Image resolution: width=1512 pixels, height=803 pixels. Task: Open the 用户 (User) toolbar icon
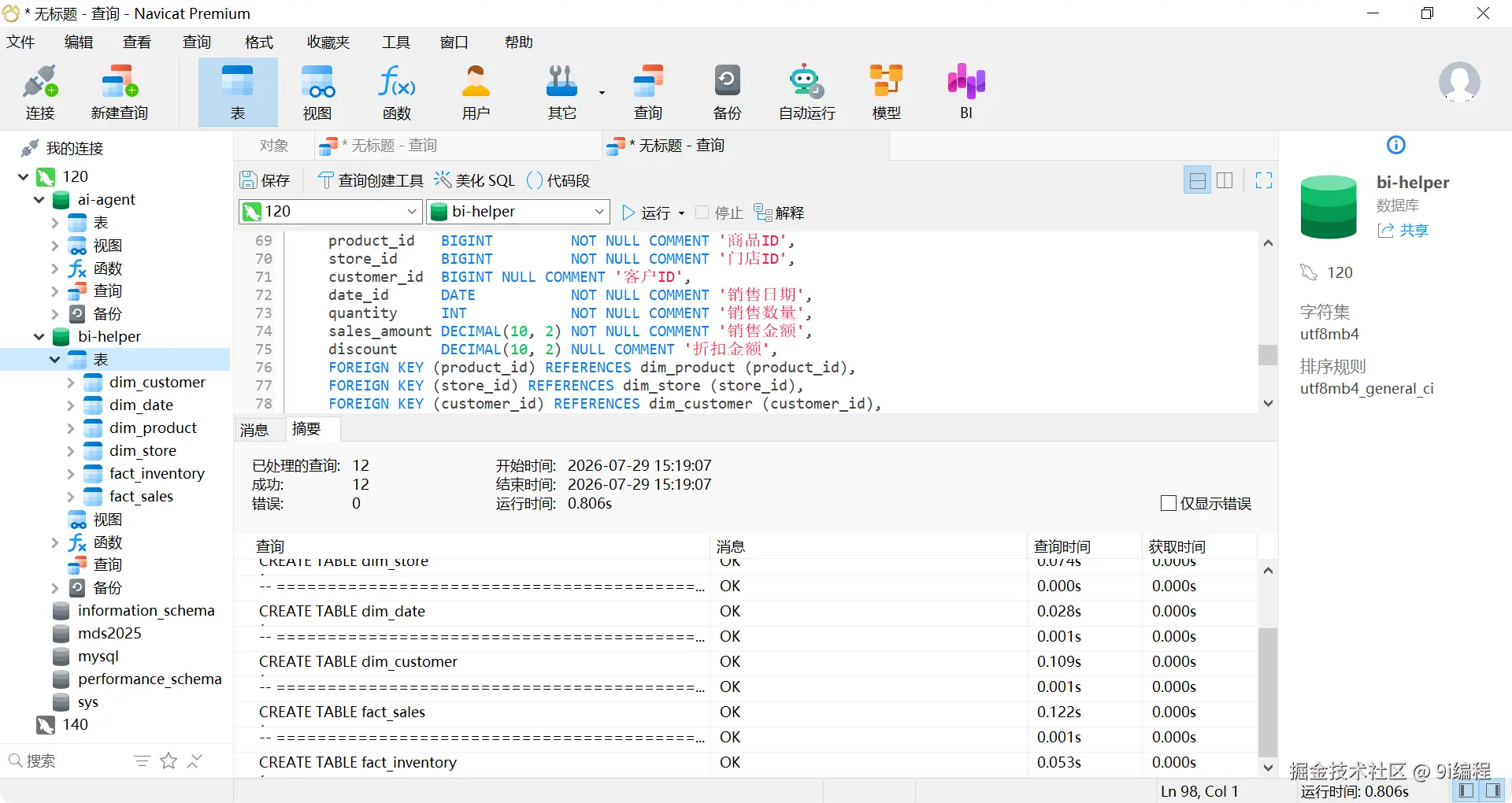pyautogui.click(x=476, y=92)
